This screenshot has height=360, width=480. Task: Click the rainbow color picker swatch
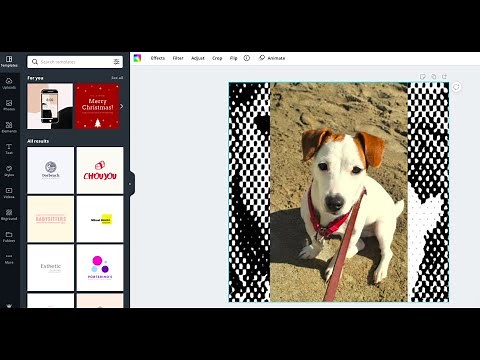click(x=137, y=58)
